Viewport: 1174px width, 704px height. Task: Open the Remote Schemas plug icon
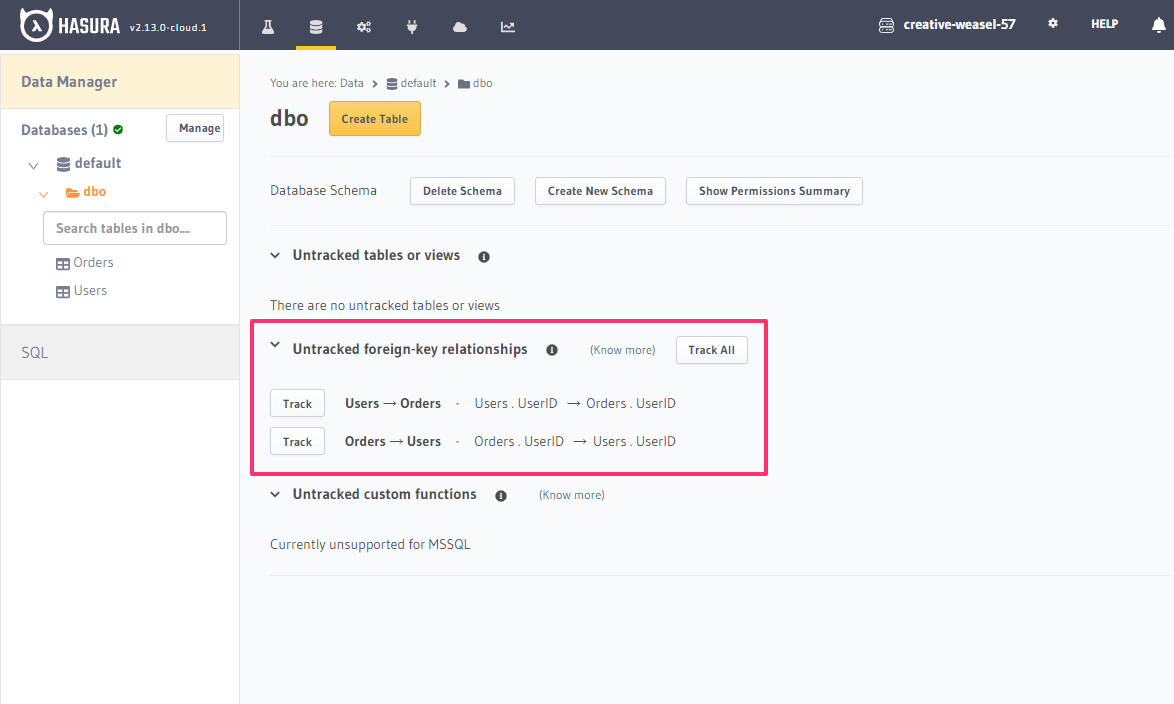412,26
